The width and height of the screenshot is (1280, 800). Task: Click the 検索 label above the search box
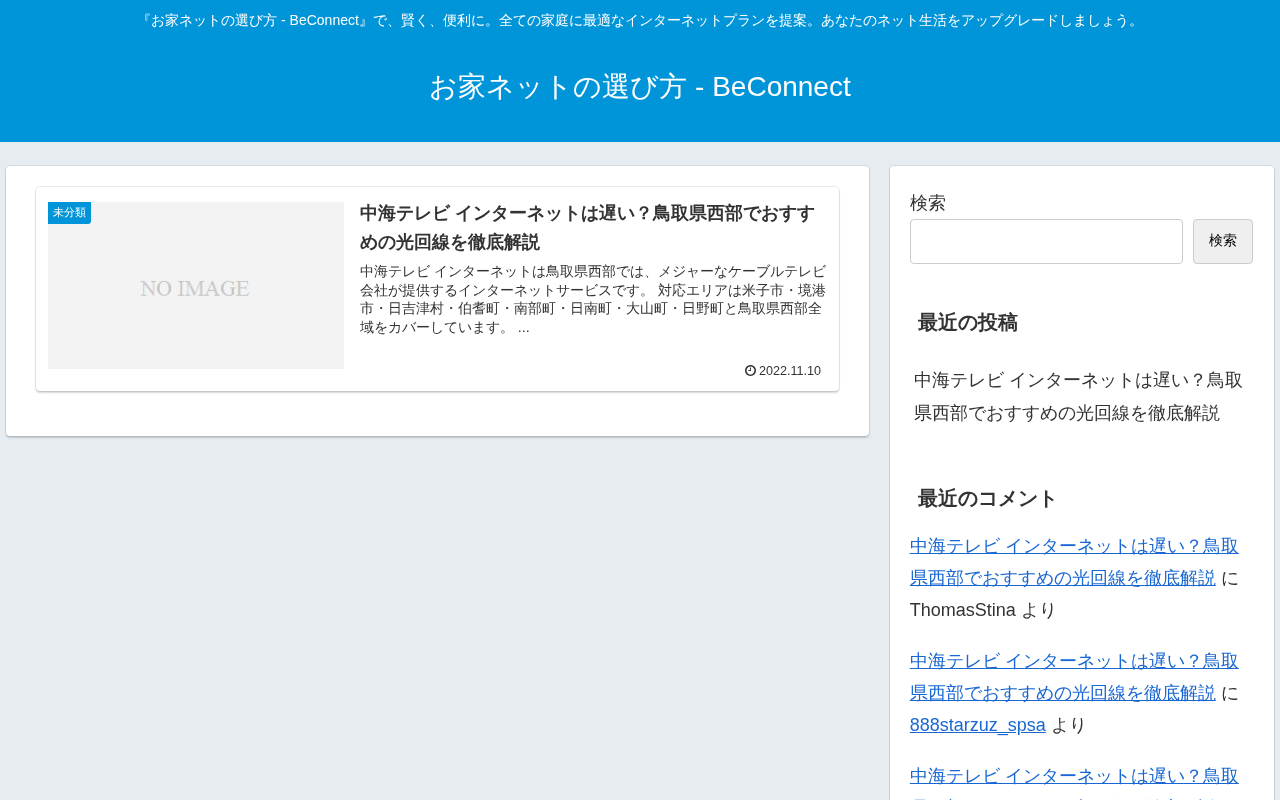click(928, 203)
